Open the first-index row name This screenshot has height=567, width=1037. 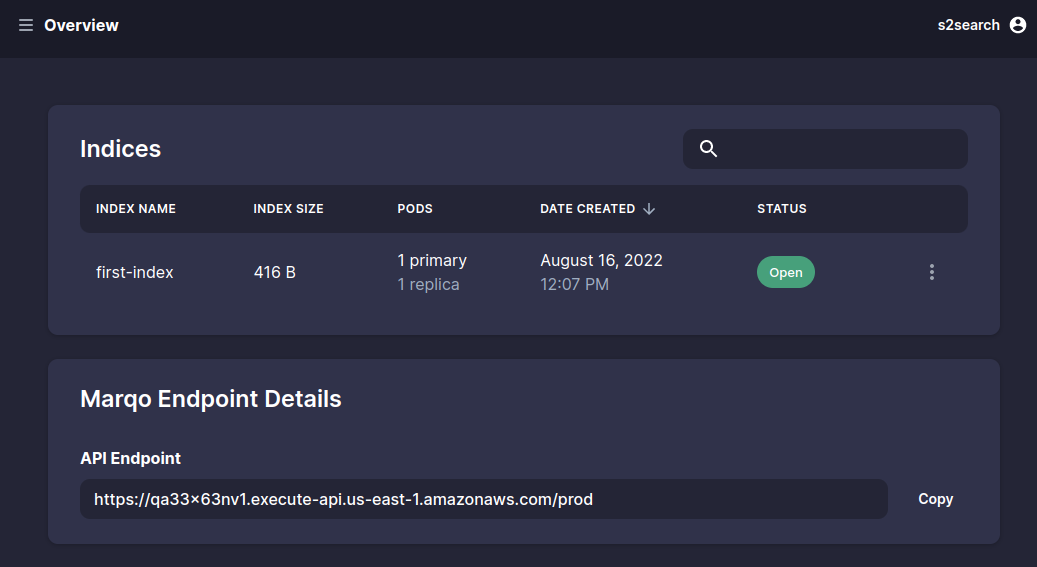pyautogui.click(x=134, y=273)
